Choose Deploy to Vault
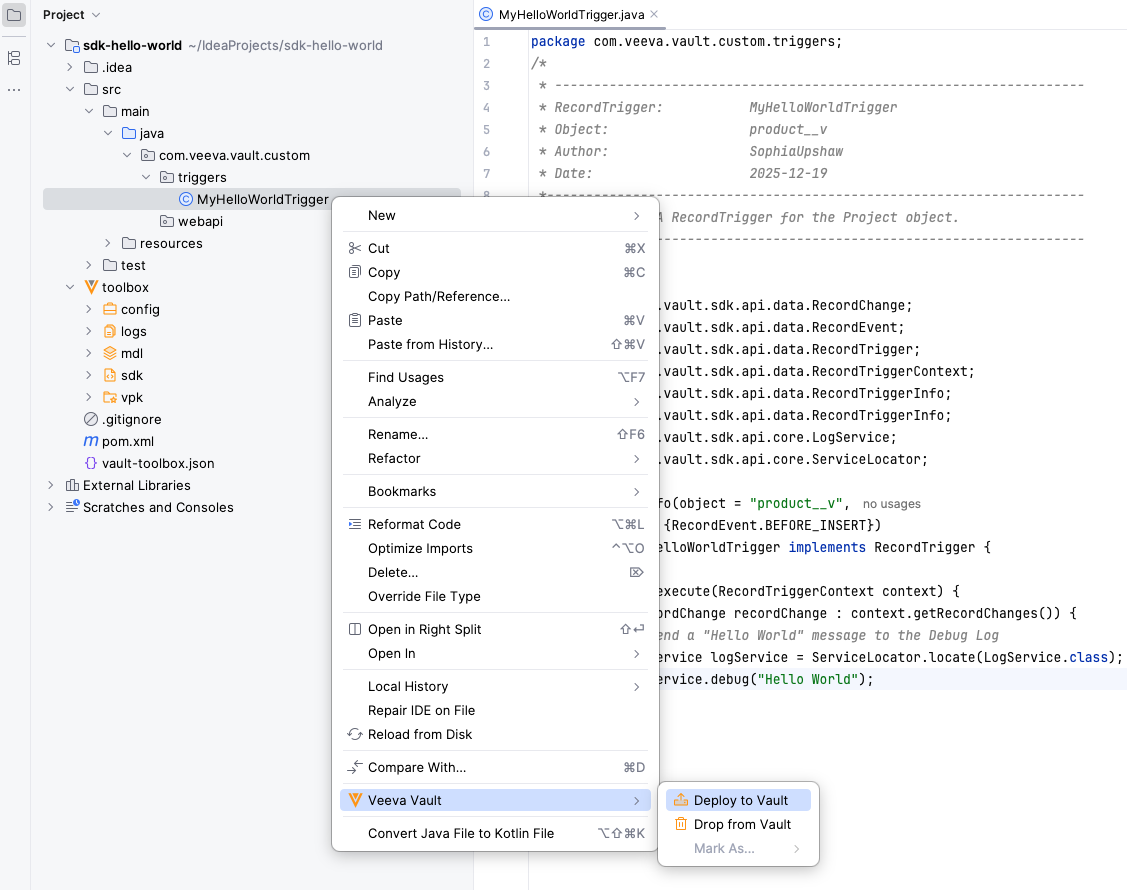The width and height of the screenshot is (1127, 890). [738, 800]
